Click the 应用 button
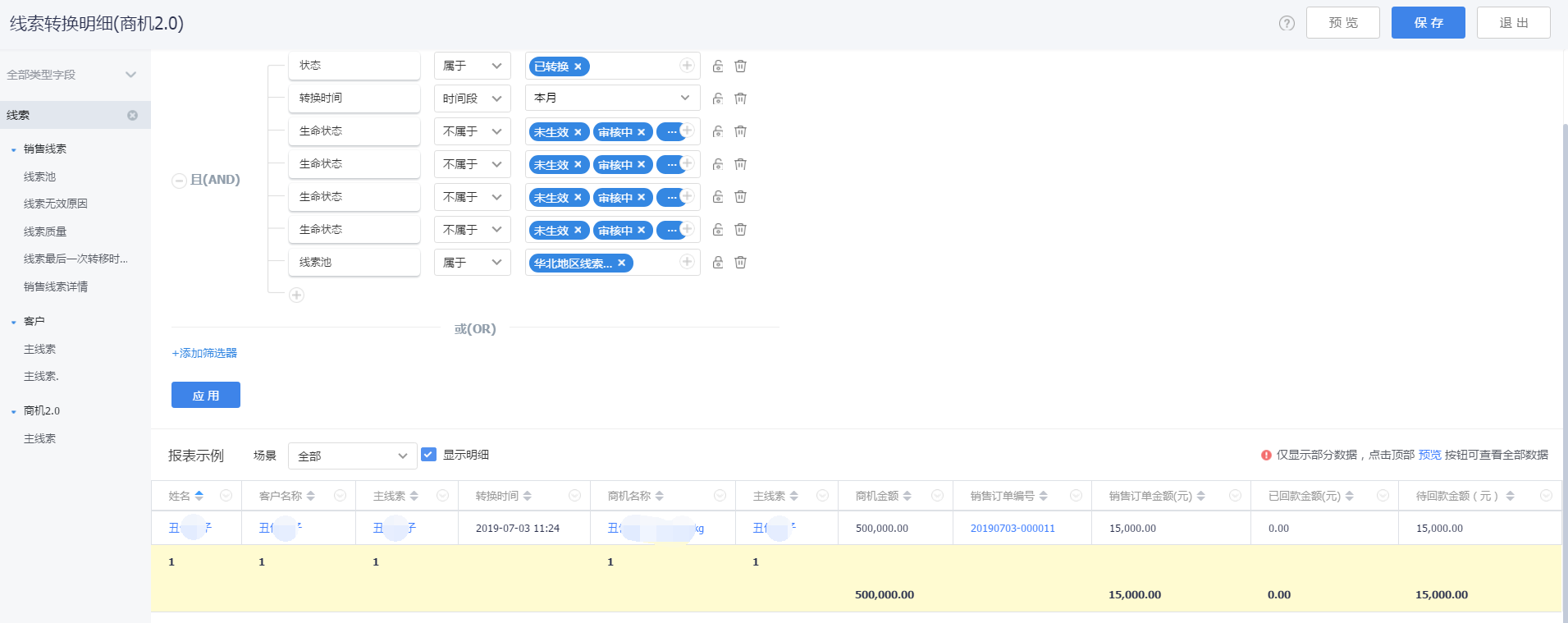Image resolution: width=1568 pixels, height=623 pixels. click(x=206, y=395)
